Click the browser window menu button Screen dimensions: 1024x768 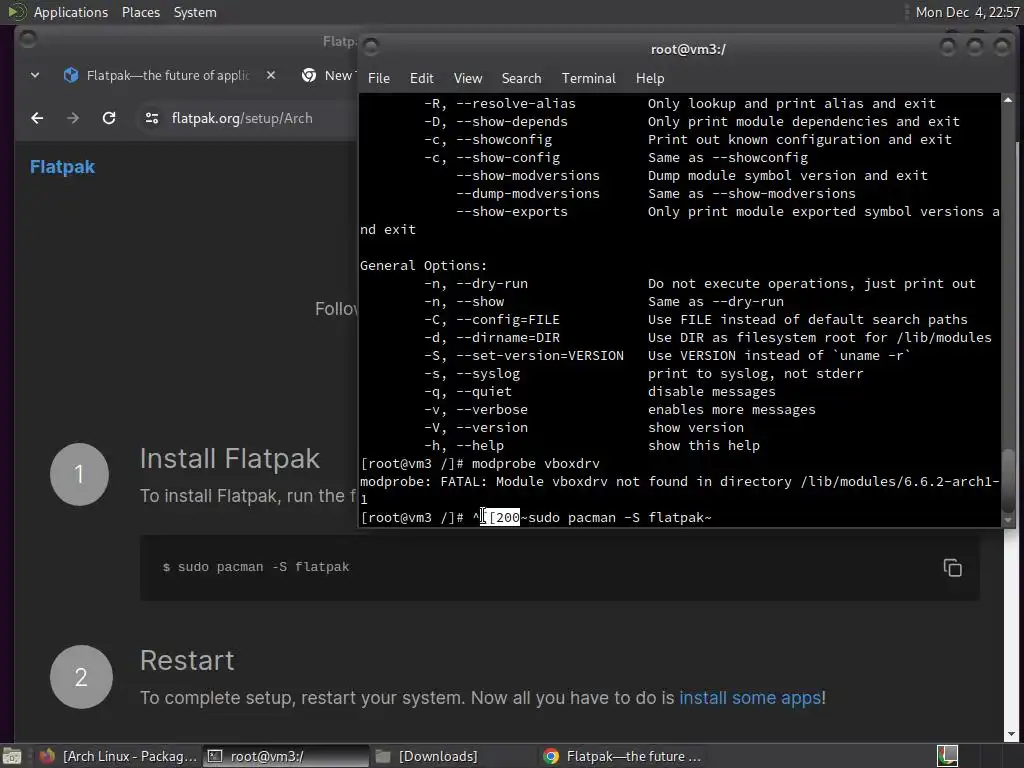pos(27,39)
